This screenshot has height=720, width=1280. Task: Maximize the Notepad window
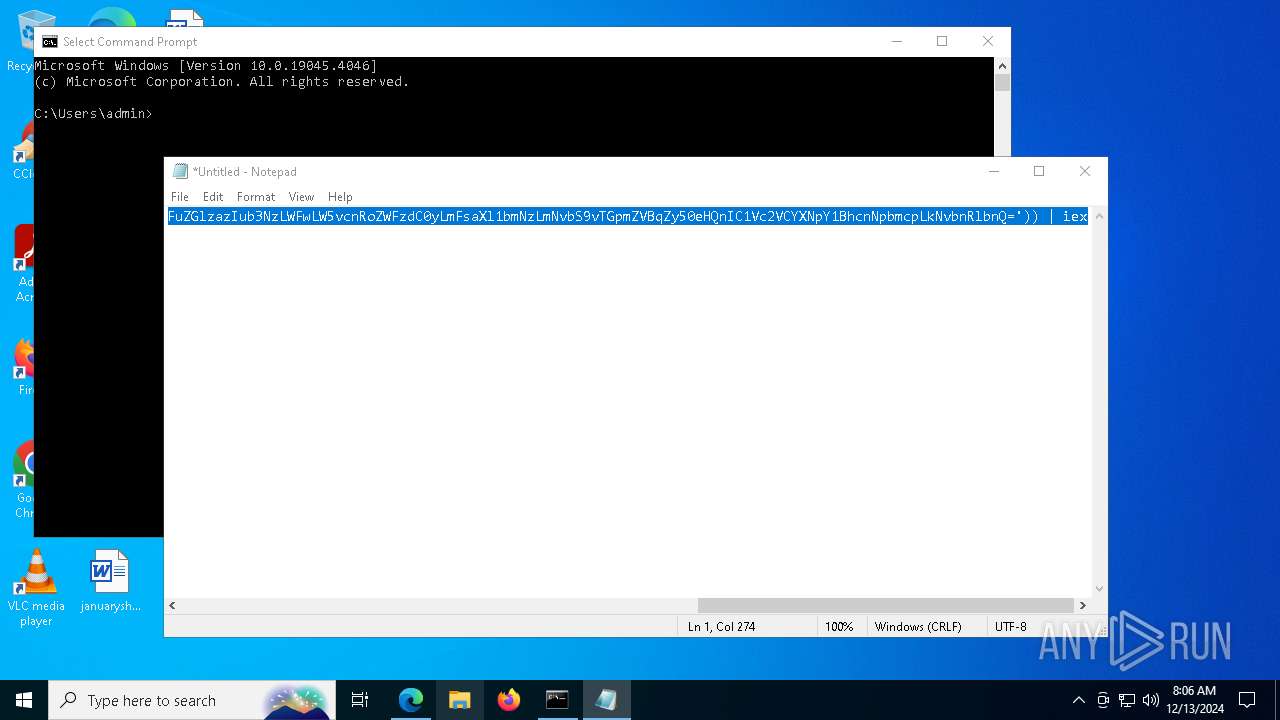point(1039,171)
